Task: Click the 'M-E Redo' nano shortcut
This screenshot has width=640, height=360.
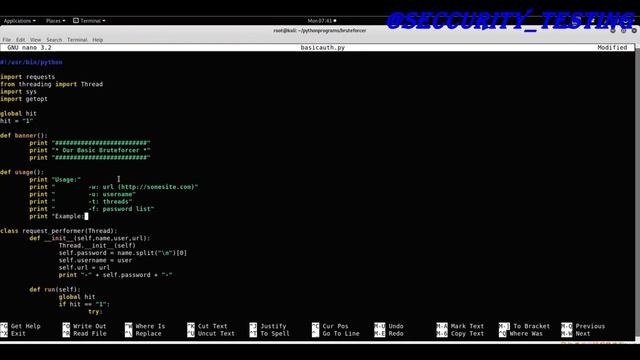Action: [389, 333]
